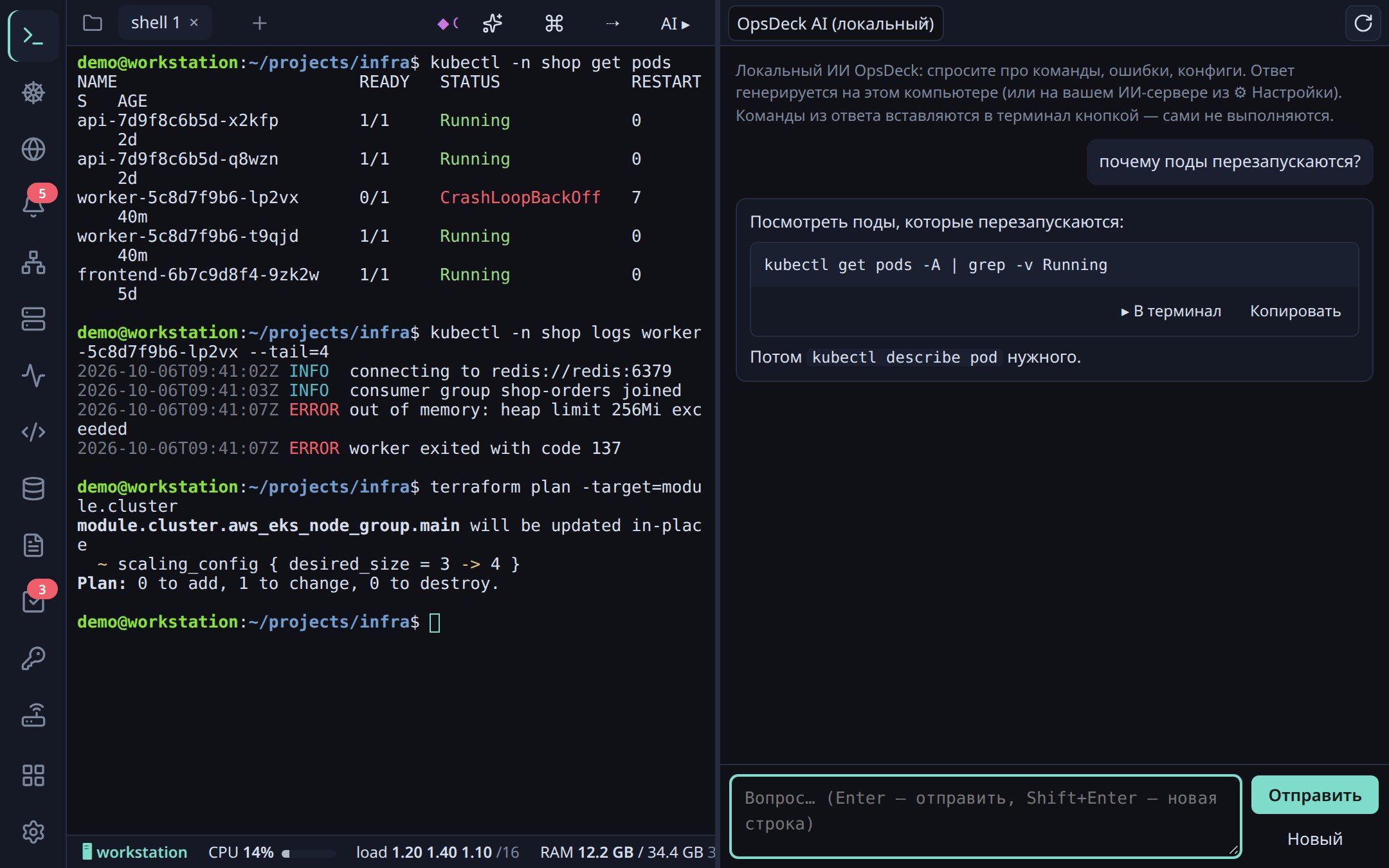Click the user message почему поды перезапускаются?

[x=1230, y=161]
